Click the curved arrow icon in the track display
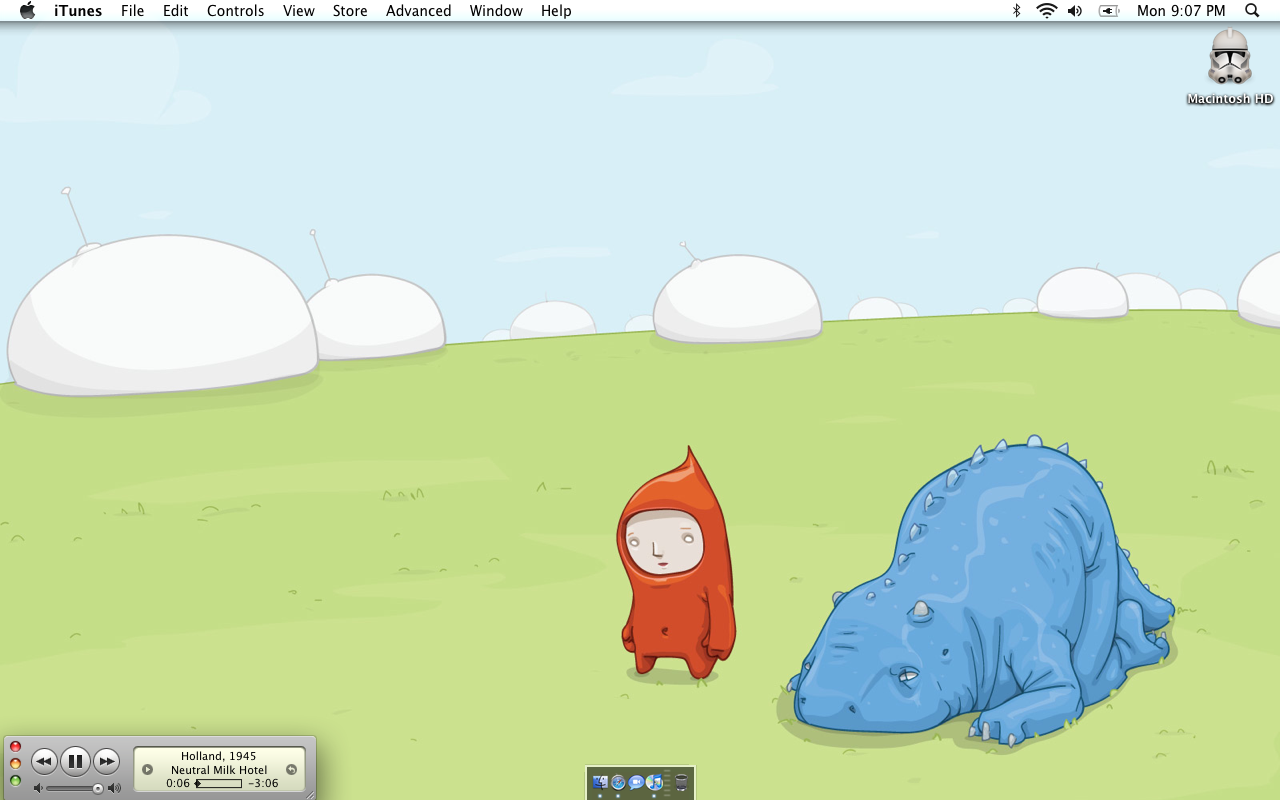1280x800 pixels. click(x=291, y=770)
